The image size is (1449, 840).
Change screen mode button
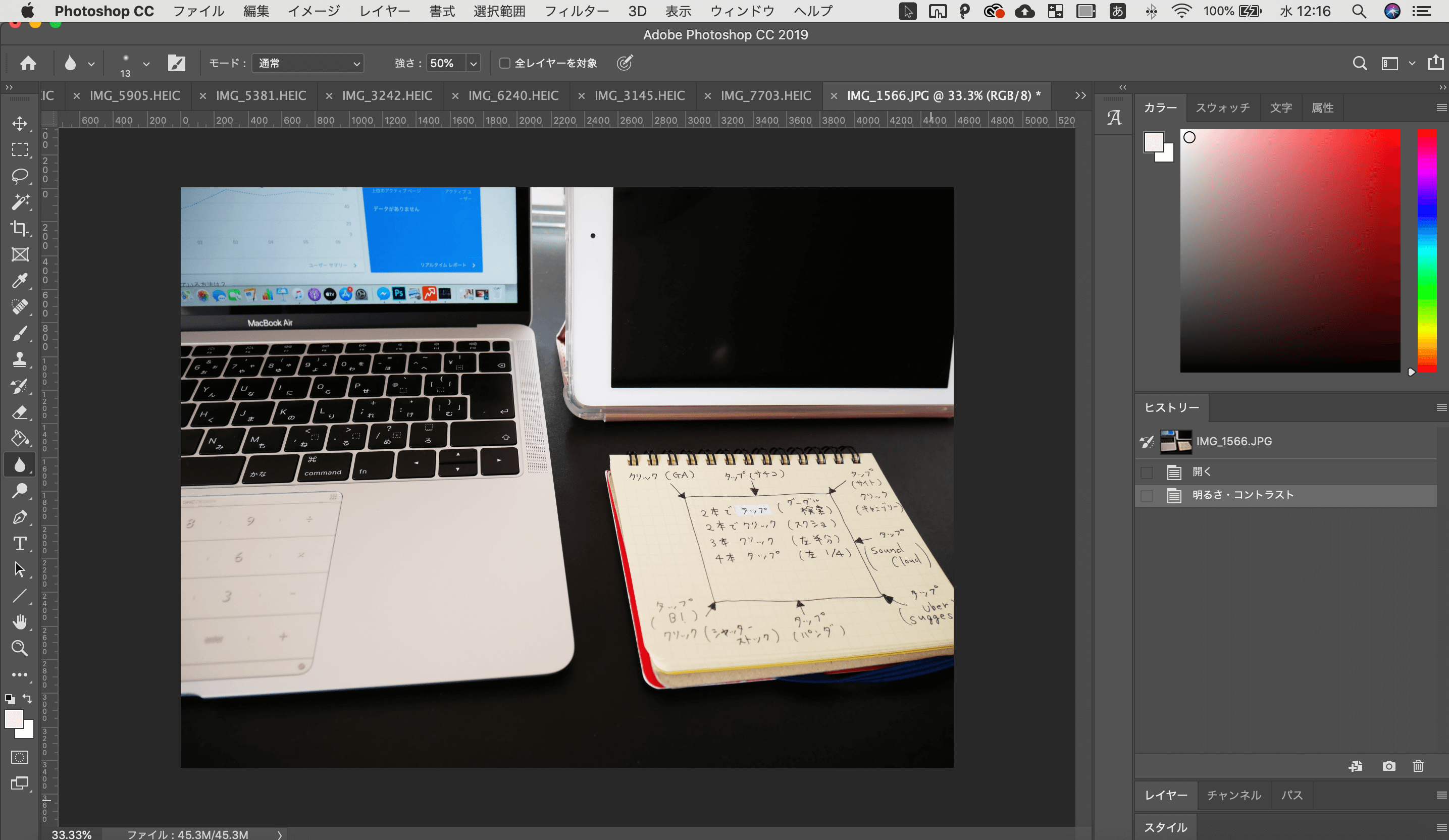click(x=20, y=783)
